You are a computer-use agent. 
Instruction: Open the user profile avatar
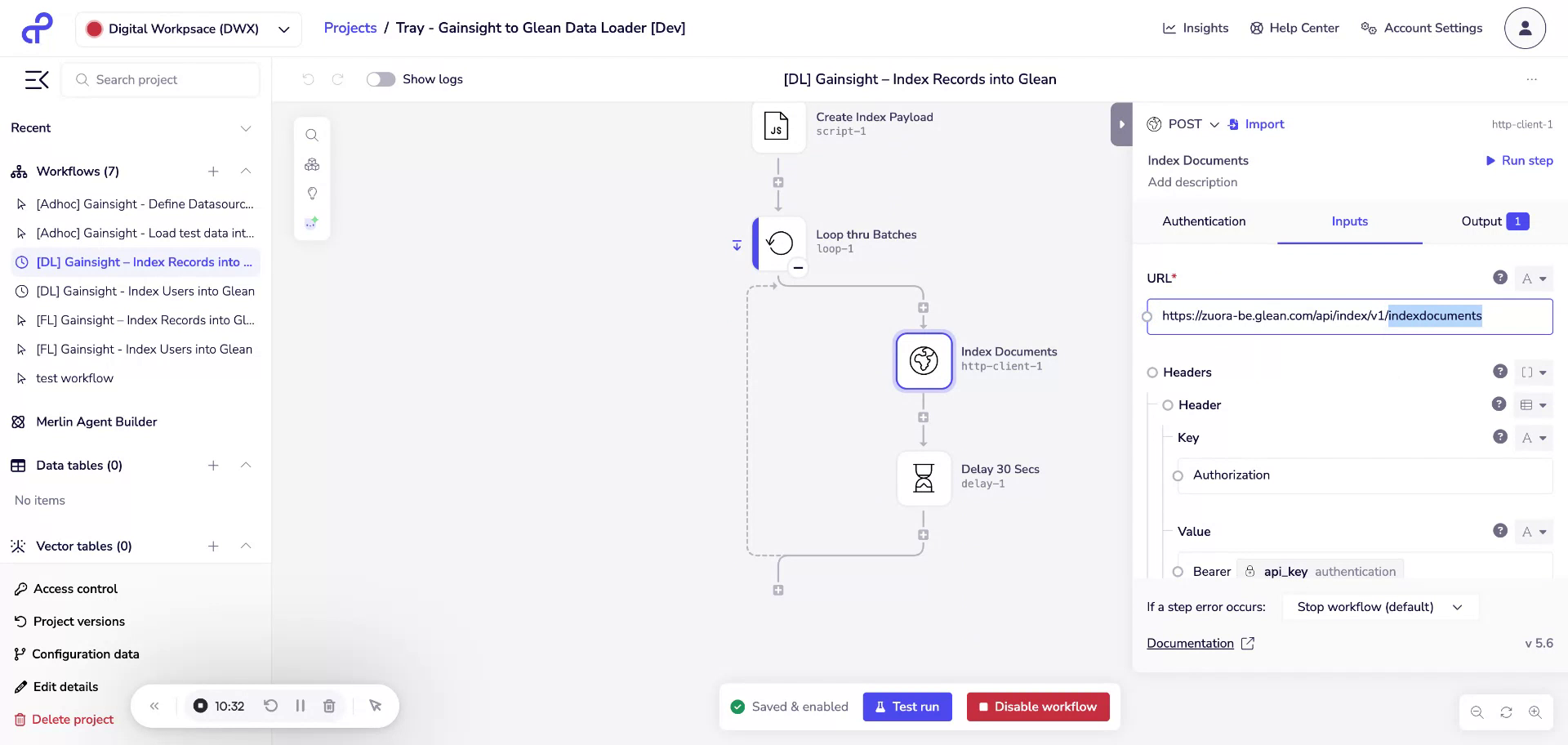click(x=1525, y=29)
